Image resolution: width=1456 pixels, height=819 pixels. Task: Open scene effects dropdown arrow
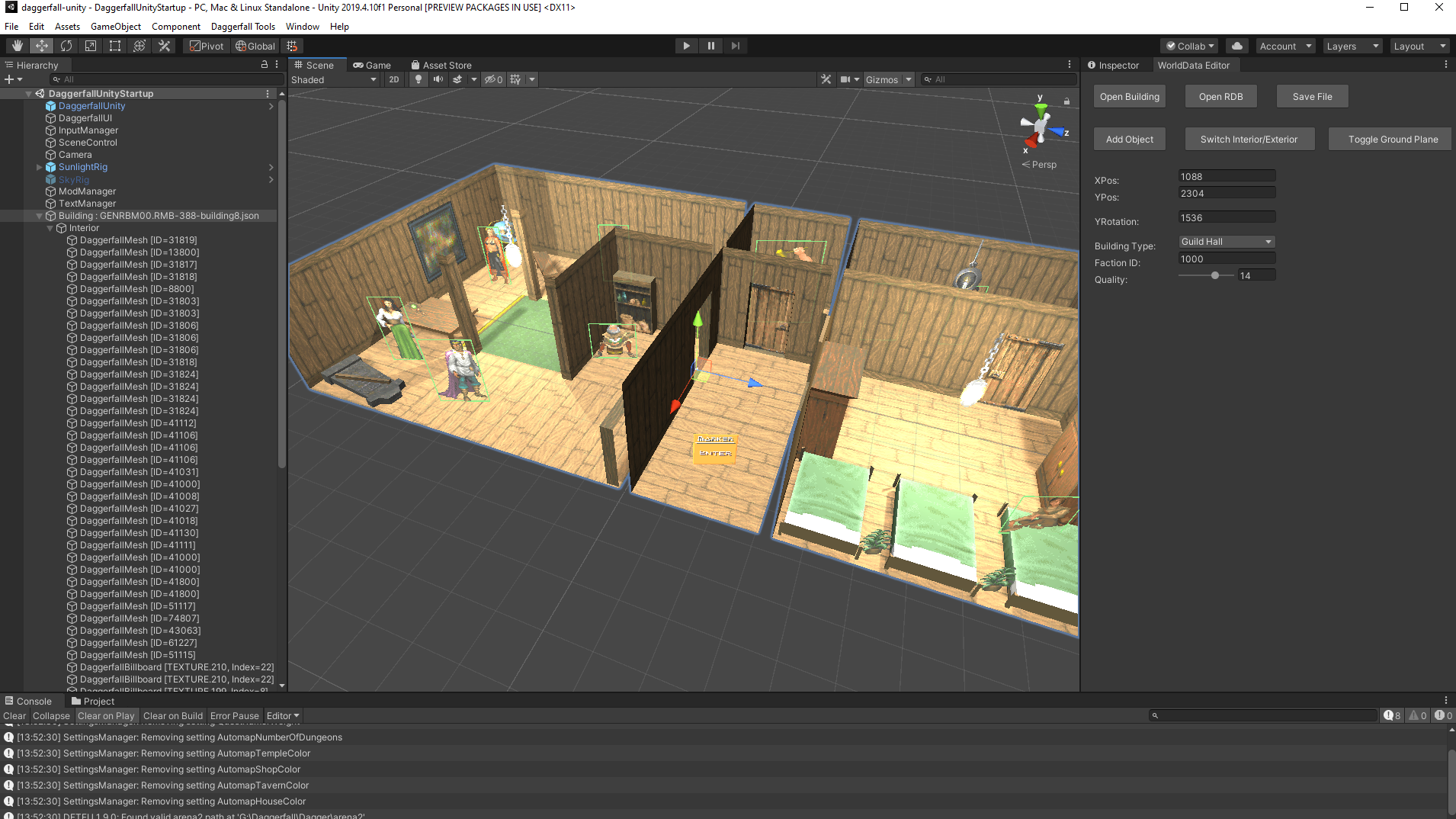point(473,79)
